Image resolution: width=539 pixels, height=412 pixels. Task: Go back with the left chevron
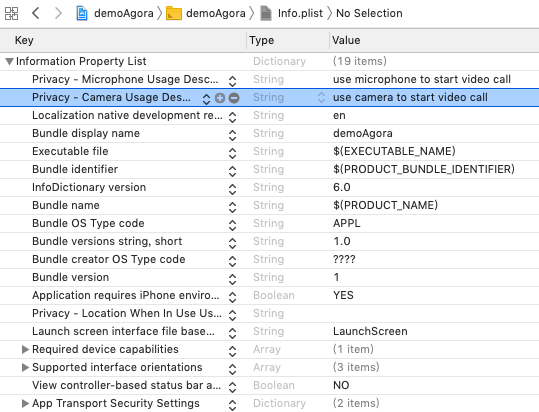pos(36,13)
